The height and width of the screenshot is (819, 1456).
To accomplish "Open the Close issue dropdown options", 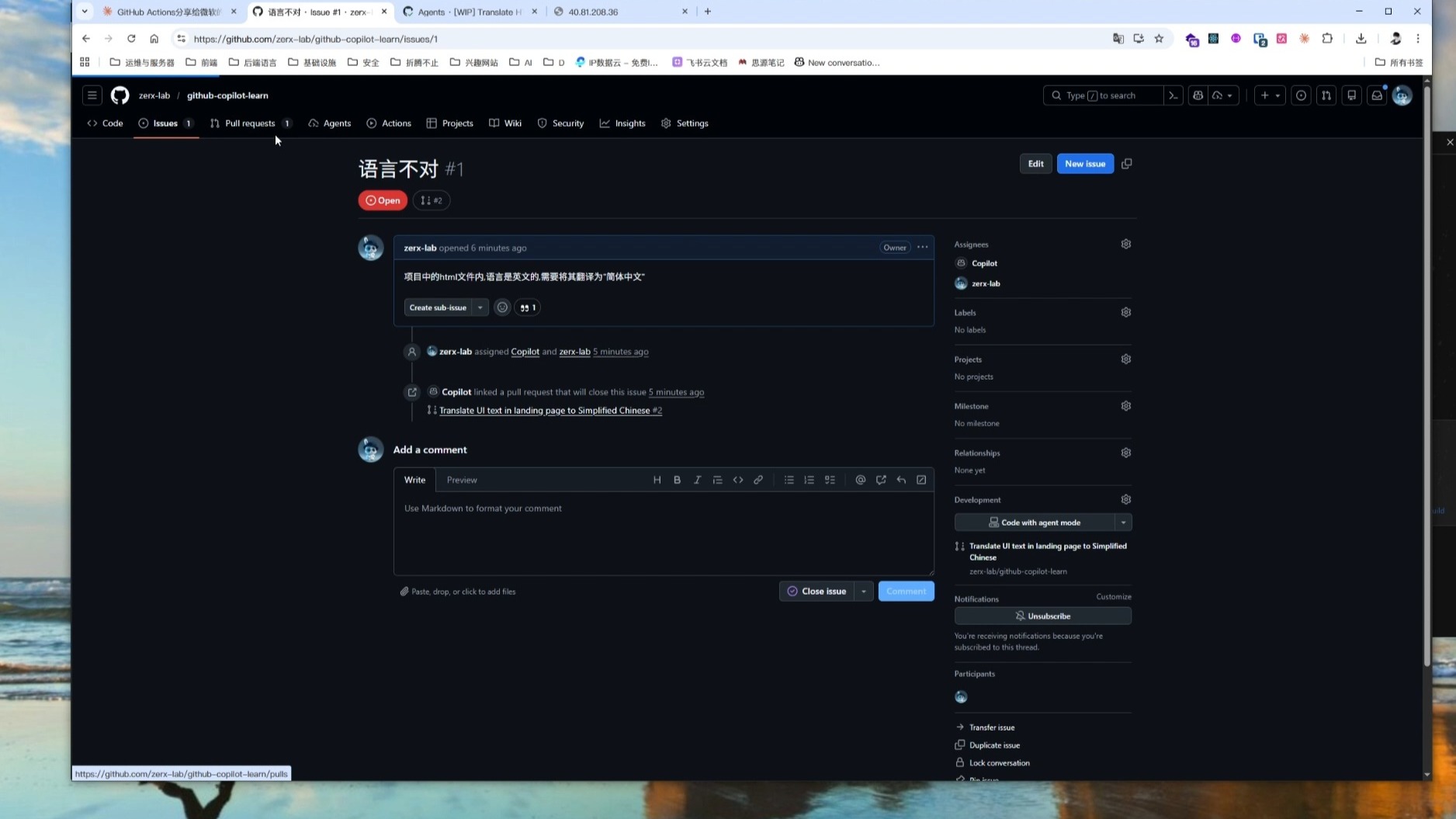I will coord(863,591).
